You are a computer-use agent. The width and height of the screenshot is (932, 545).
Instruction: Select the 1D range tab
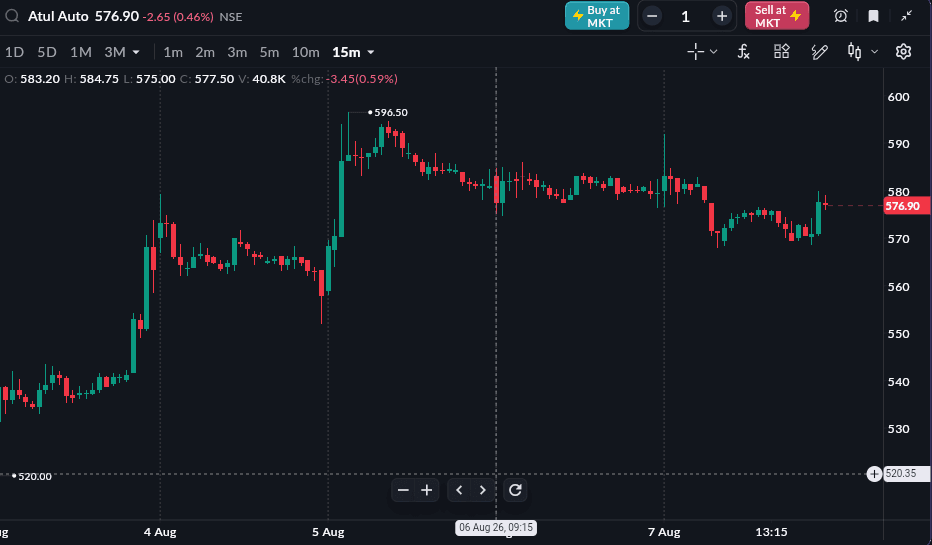(14, 52)
